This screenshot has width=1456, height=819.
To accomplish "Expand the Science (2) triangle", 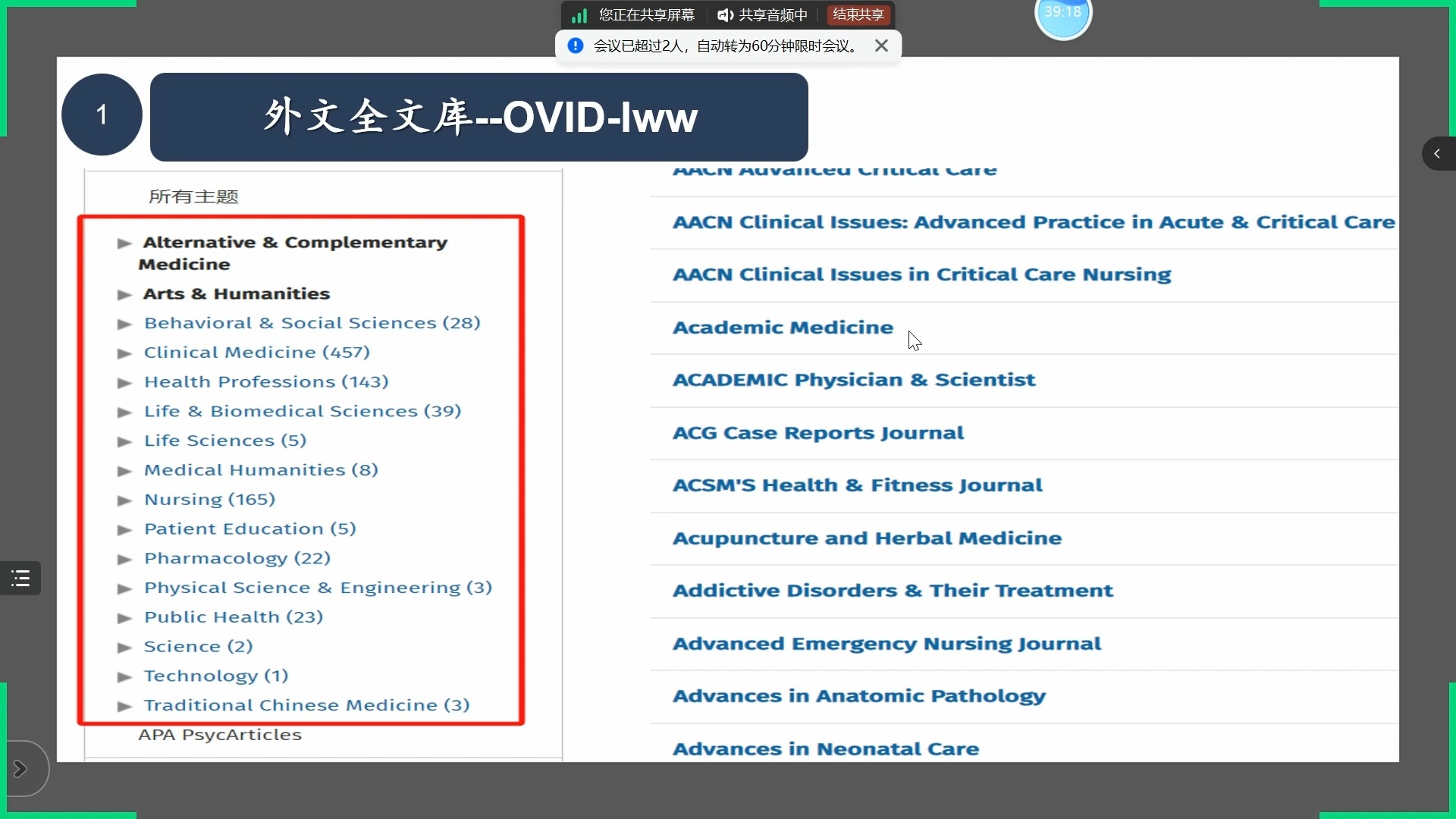I will 124,648.
